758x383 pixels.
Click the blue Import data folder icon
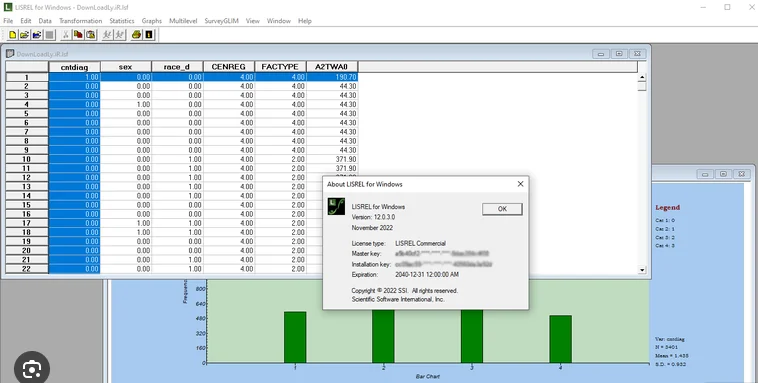(x=37, y=35)
